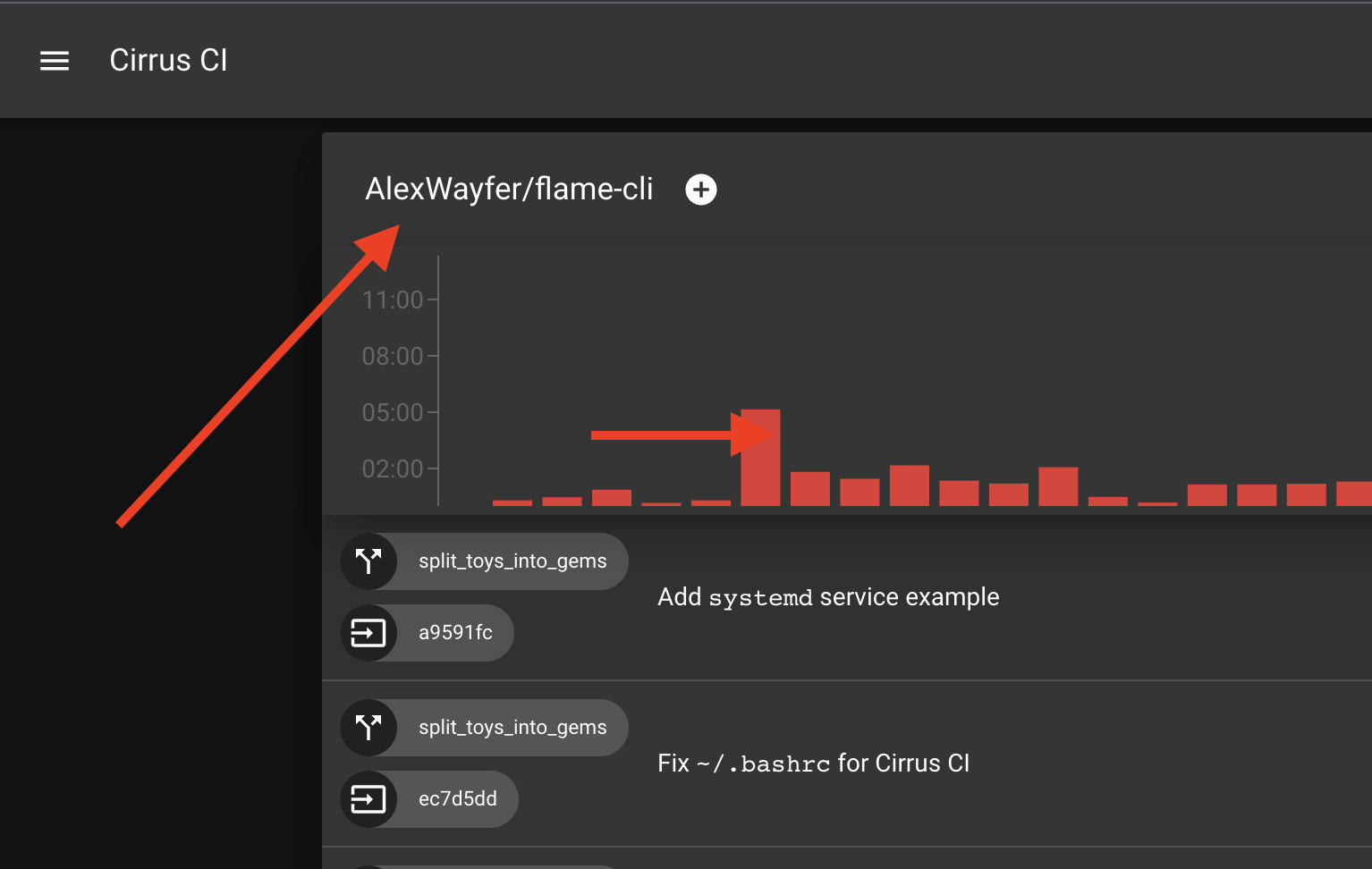The height and width of the screenshot is (869, 1372).
Task: Open the hamburger navigation menu
Action: (x=55, y=61)
